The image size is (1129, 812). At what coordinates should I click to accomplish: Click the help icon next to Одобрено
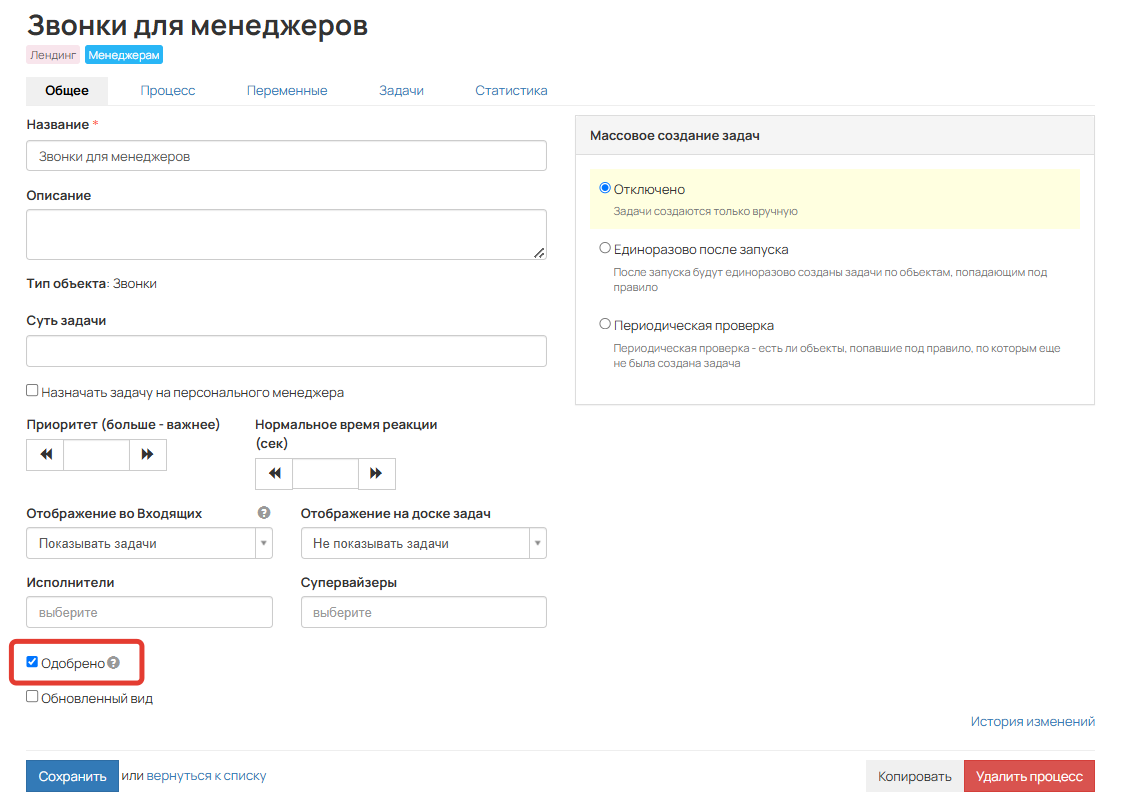pos(113,661)
